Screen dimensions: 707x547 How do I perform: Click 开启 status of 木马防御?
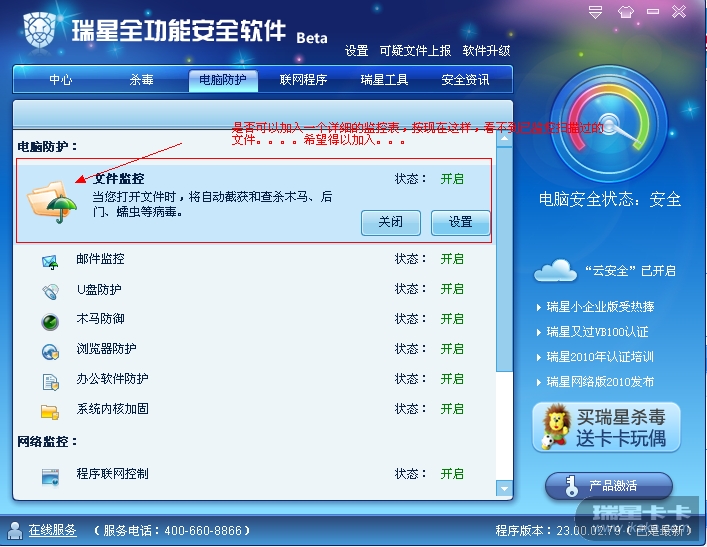[452, 319]
